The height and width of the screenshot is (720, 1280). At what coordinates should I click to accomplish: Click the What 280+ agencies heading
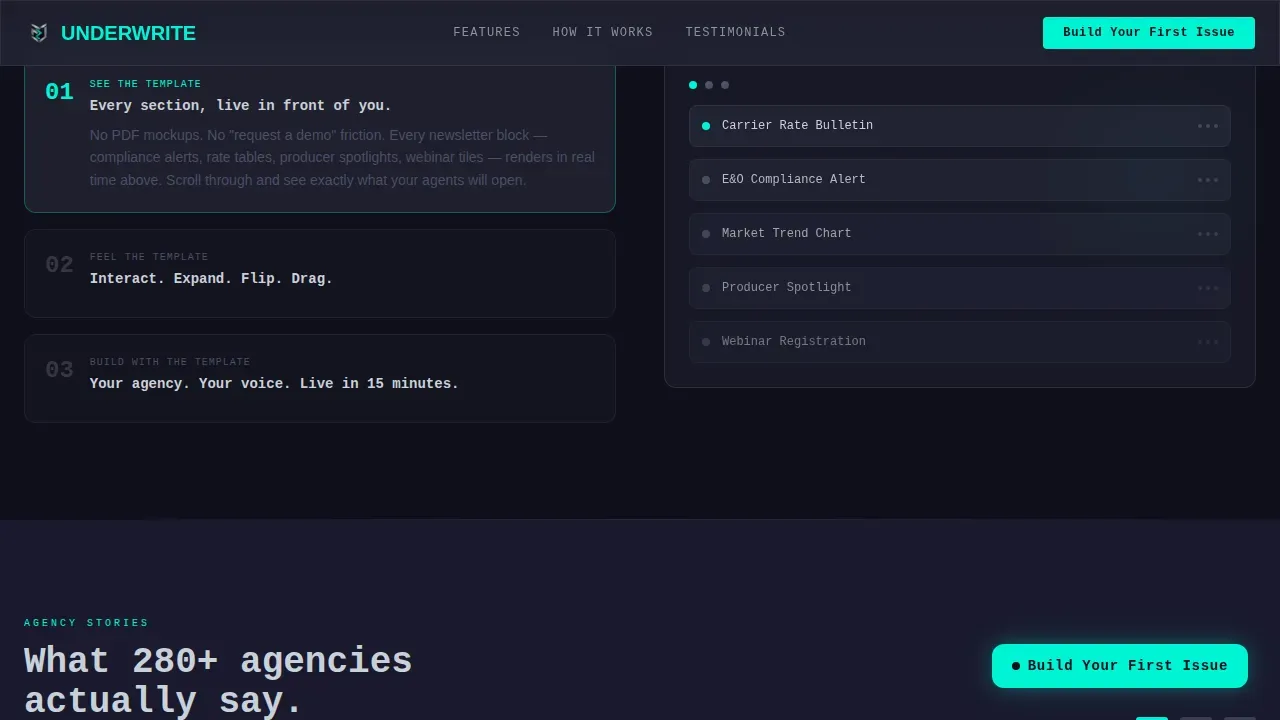(x=218, y=680)
